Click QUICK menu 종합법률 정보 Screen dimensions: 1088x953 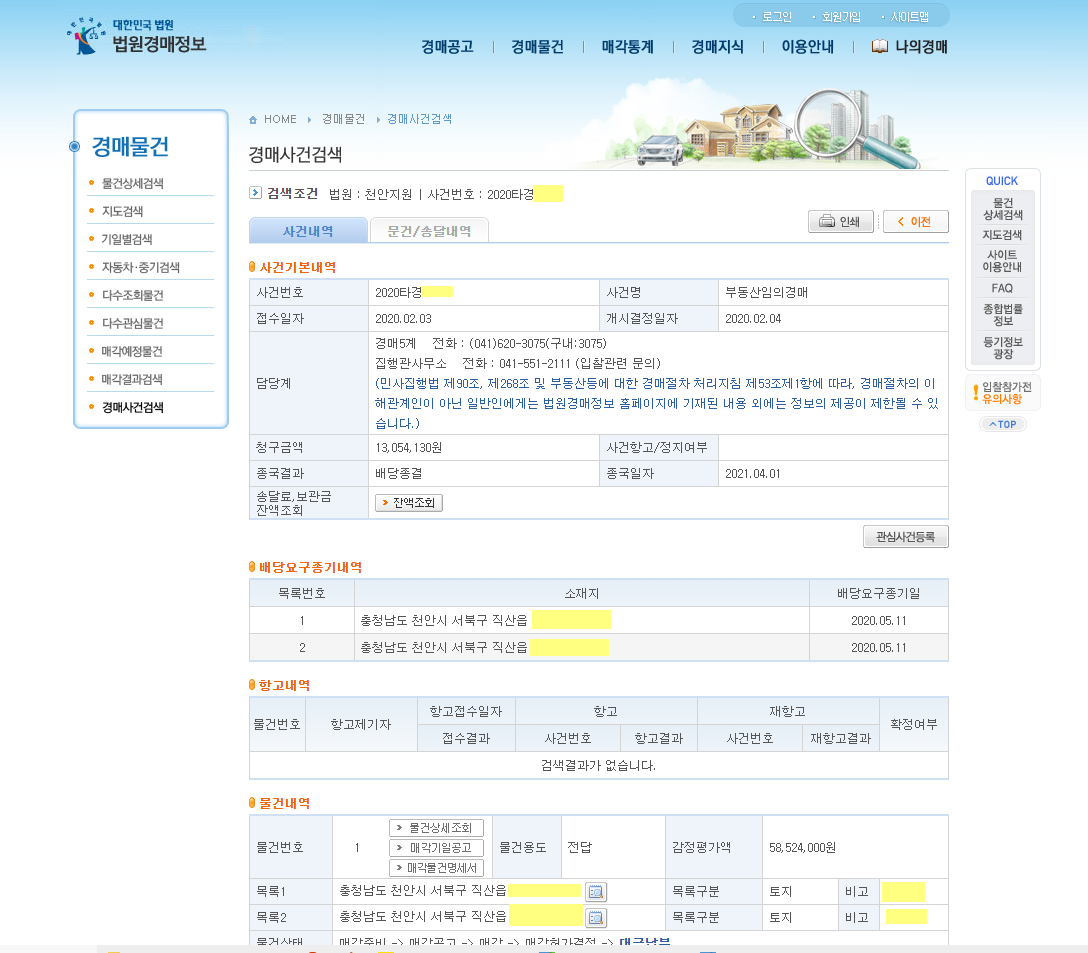click(1002, 314)
